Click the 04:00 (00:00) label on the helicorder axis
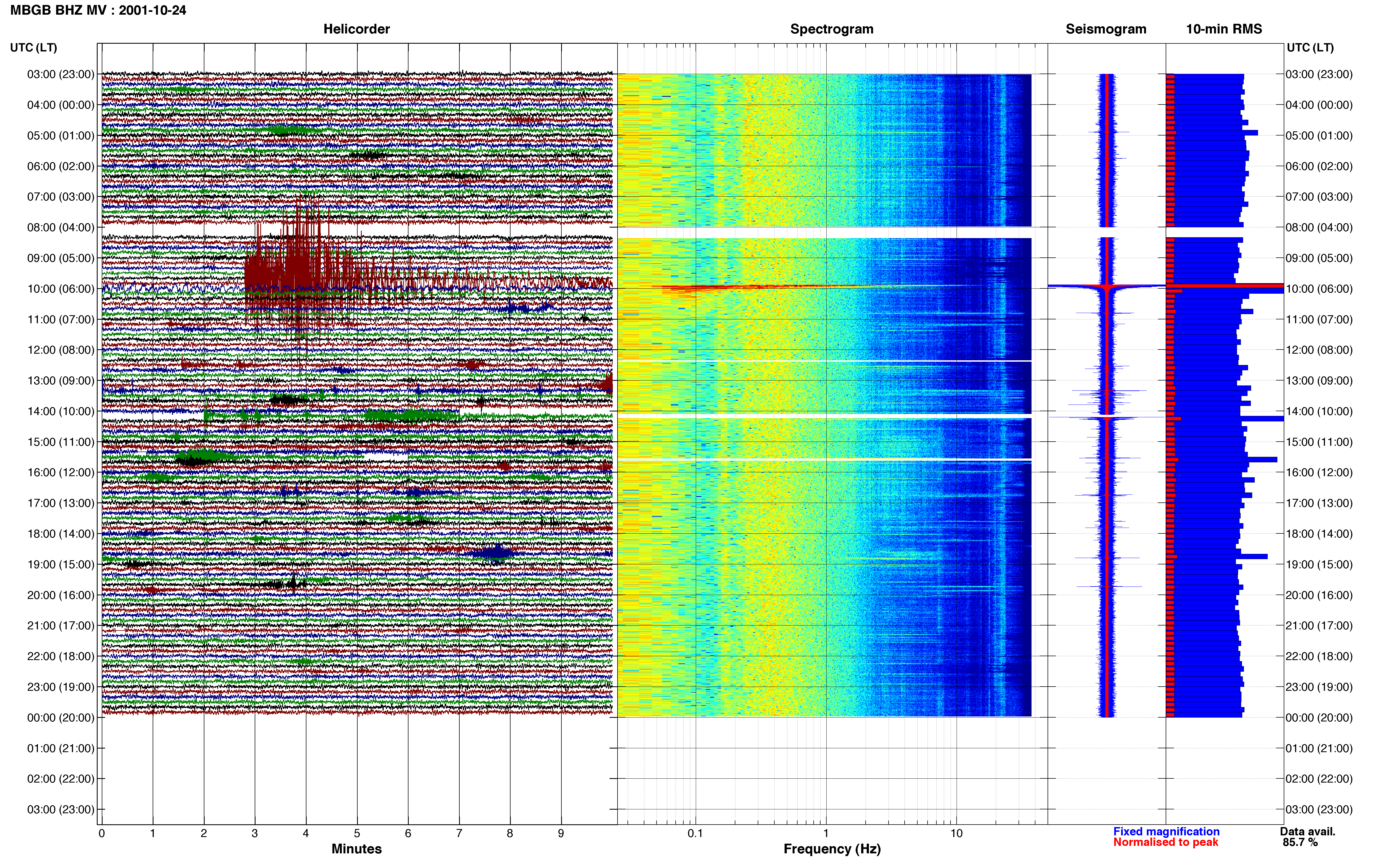This screenshot has width=1388, height=868. point(60,105)
